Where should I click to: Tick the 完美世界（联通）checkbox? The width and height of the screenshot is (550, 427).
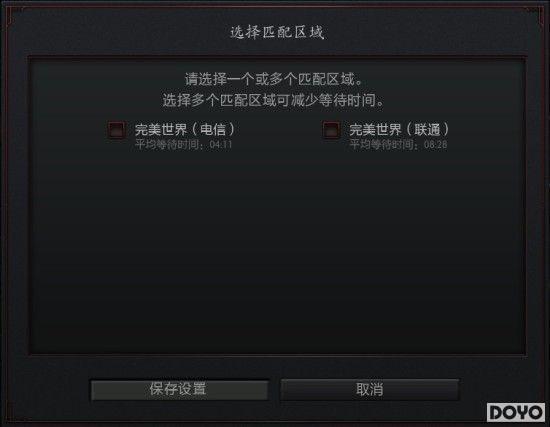pyautogui.click(x=331, y=130)
